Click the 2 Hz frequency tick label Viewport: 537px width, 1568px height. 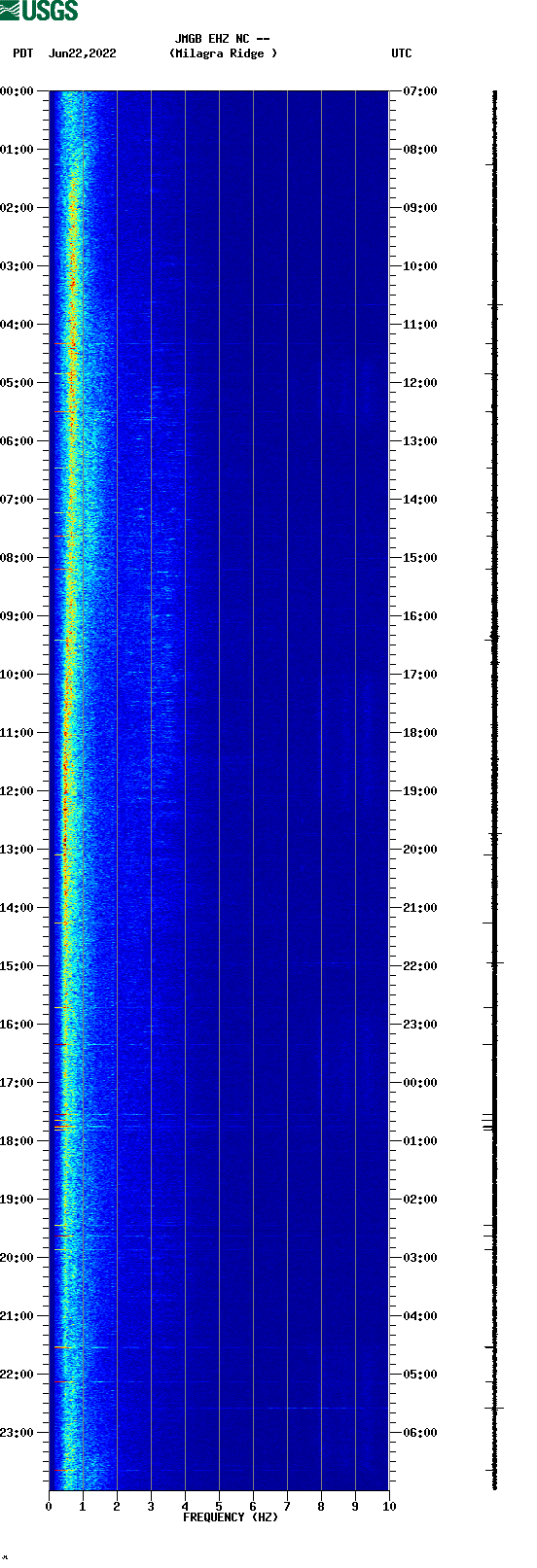pos(117,1507)
